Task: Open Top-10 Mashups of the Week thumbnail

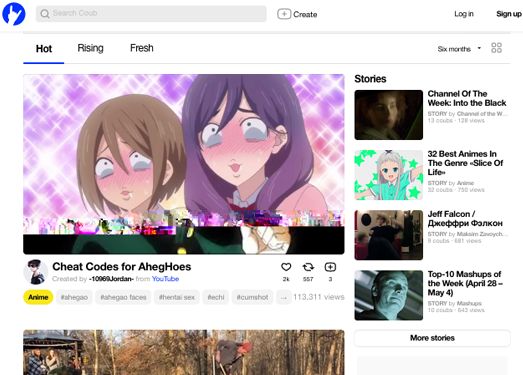Action: pos(389,295)
